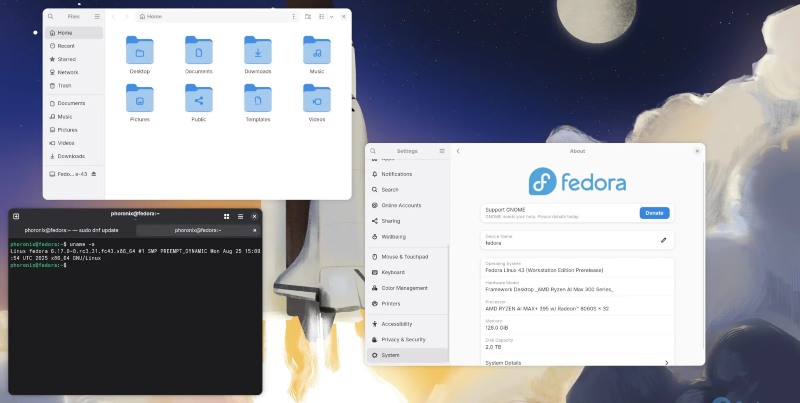The width and height of the screenshot is (800, 403).
Task: Open the Files main hamburger menu
Action: 97,16
